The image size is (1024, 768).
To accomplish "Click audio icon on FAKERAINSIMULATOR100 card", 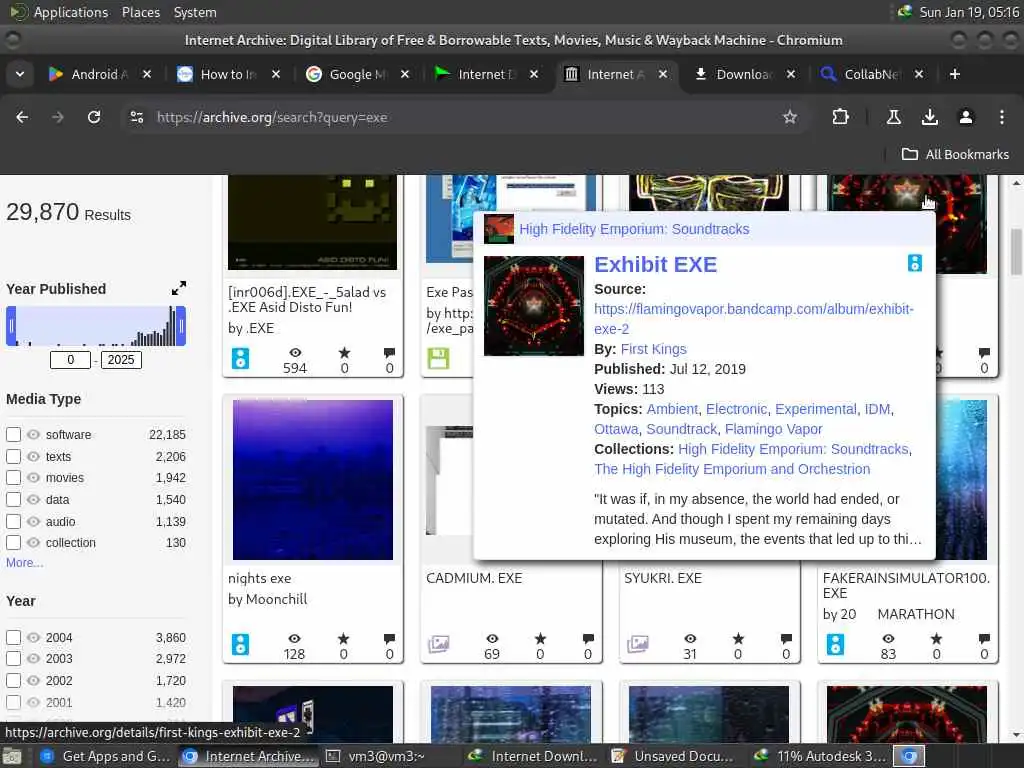I will pyautogui.click(x=835, y=644).
